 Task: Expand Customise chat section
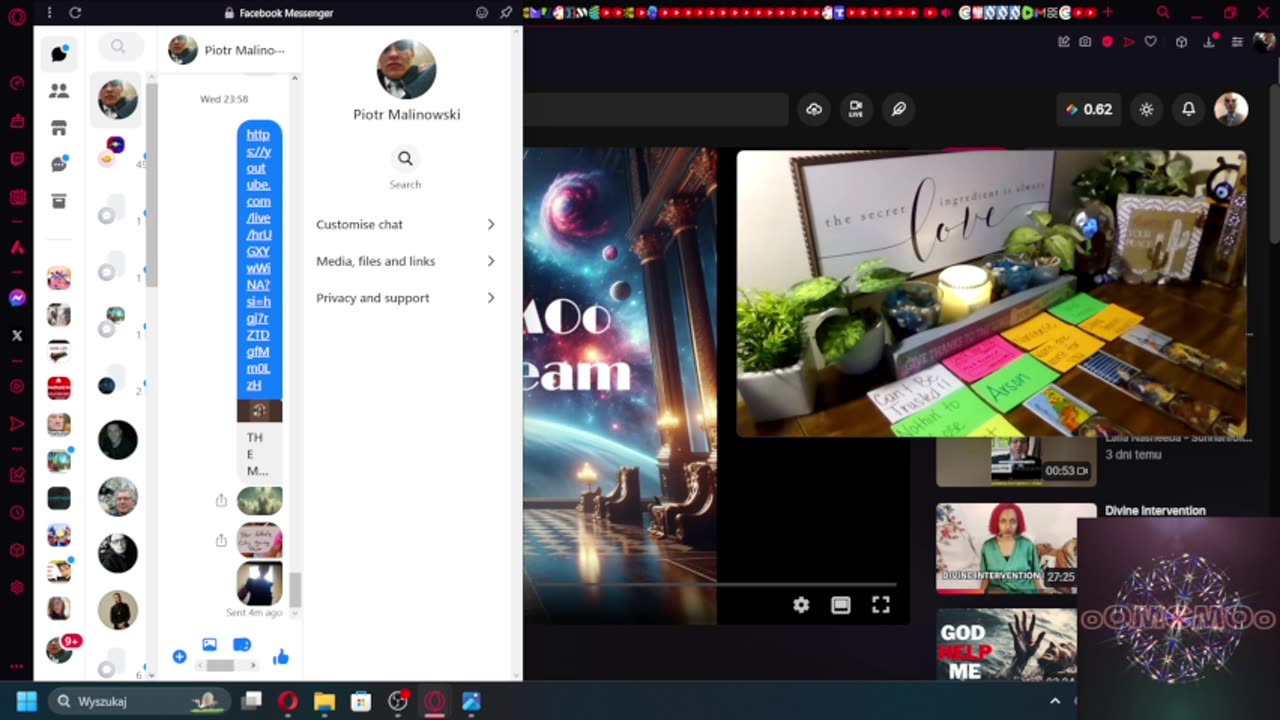(405, 224)
